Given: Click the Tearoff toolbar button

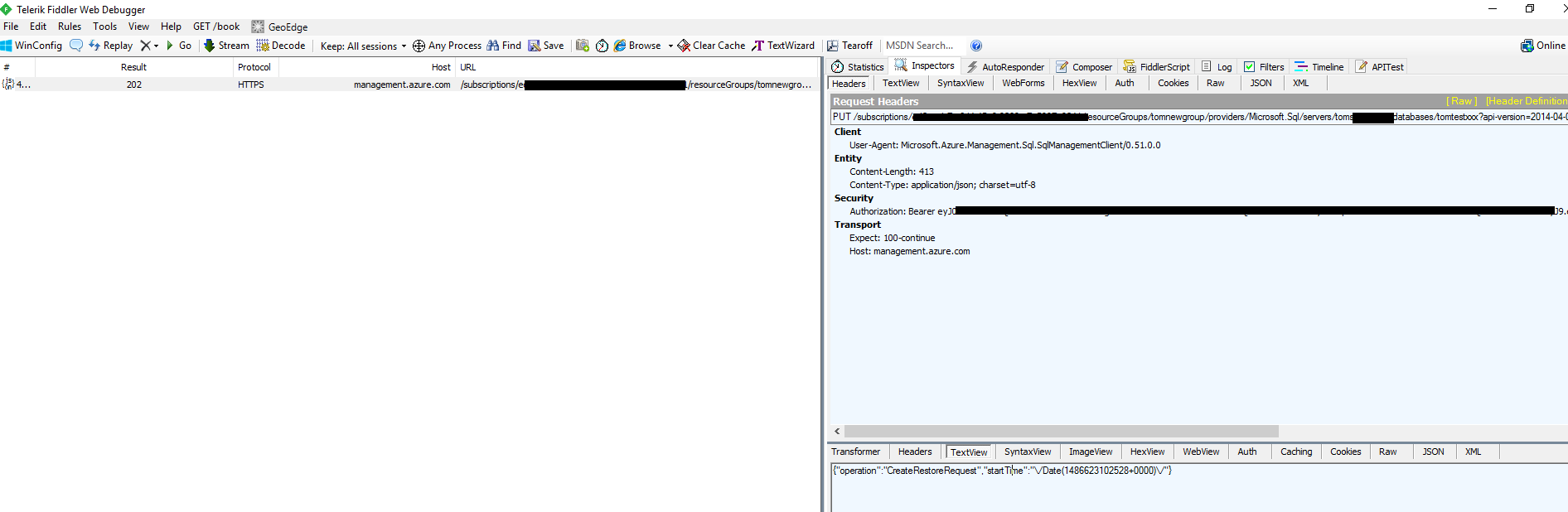Looking at the screenshot, I should point(849,46).
